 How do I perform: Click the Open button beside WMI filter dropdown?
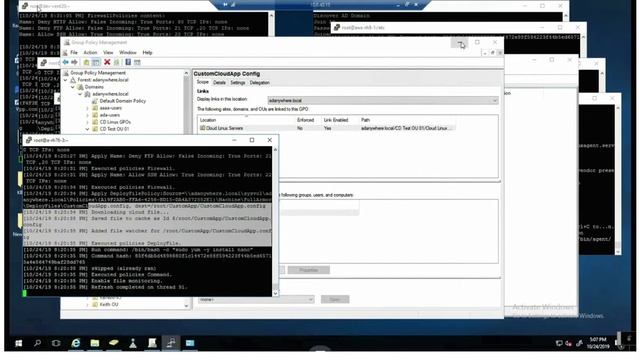click(x=335, y=300)
